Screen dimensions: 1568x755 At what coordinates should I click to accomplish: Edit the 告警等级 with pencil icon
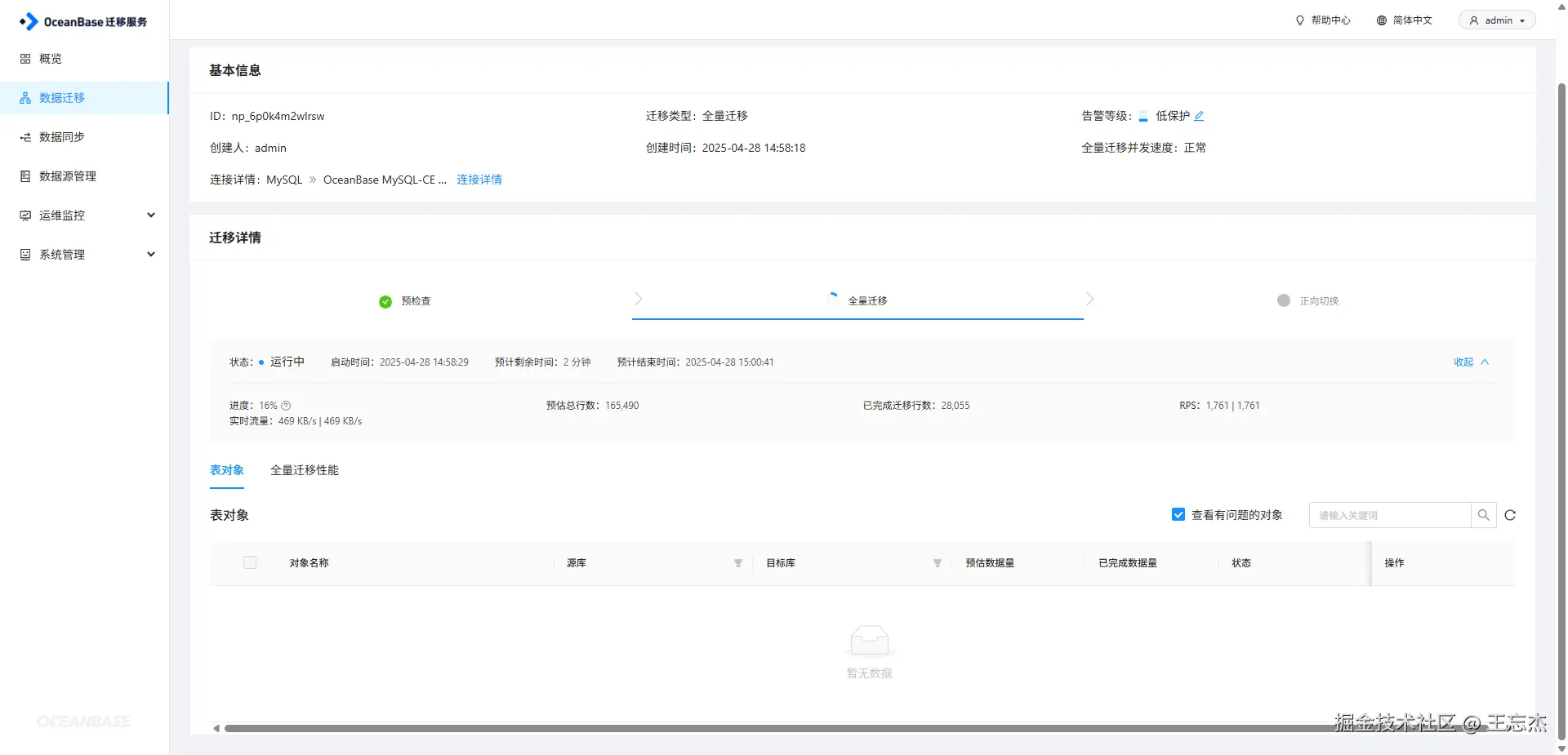click(x=1199, y=116)
